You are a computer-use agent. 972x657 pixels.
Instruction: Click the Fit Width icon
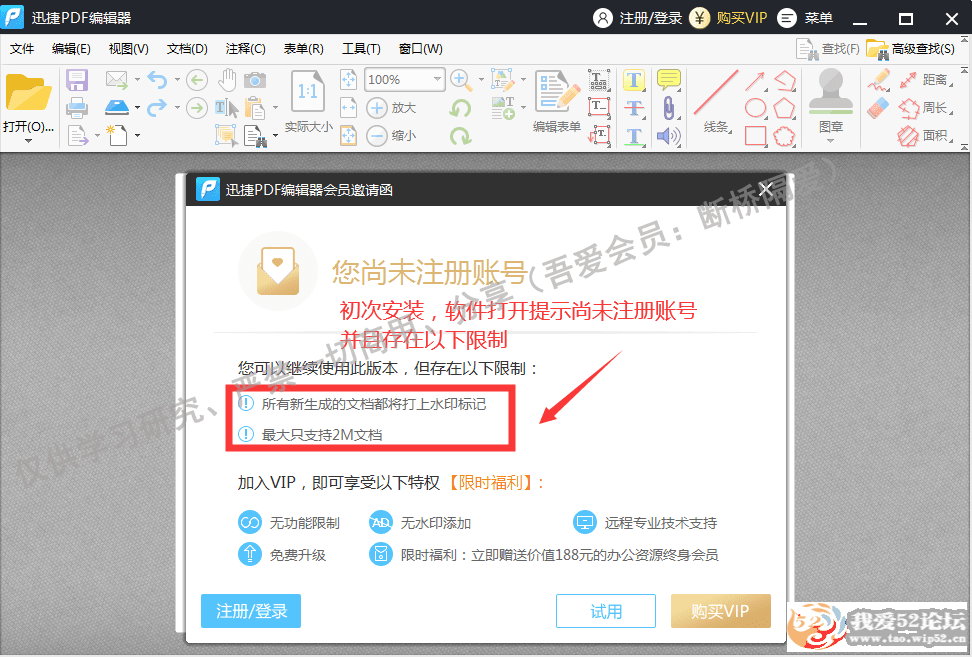tap(348, 108)
